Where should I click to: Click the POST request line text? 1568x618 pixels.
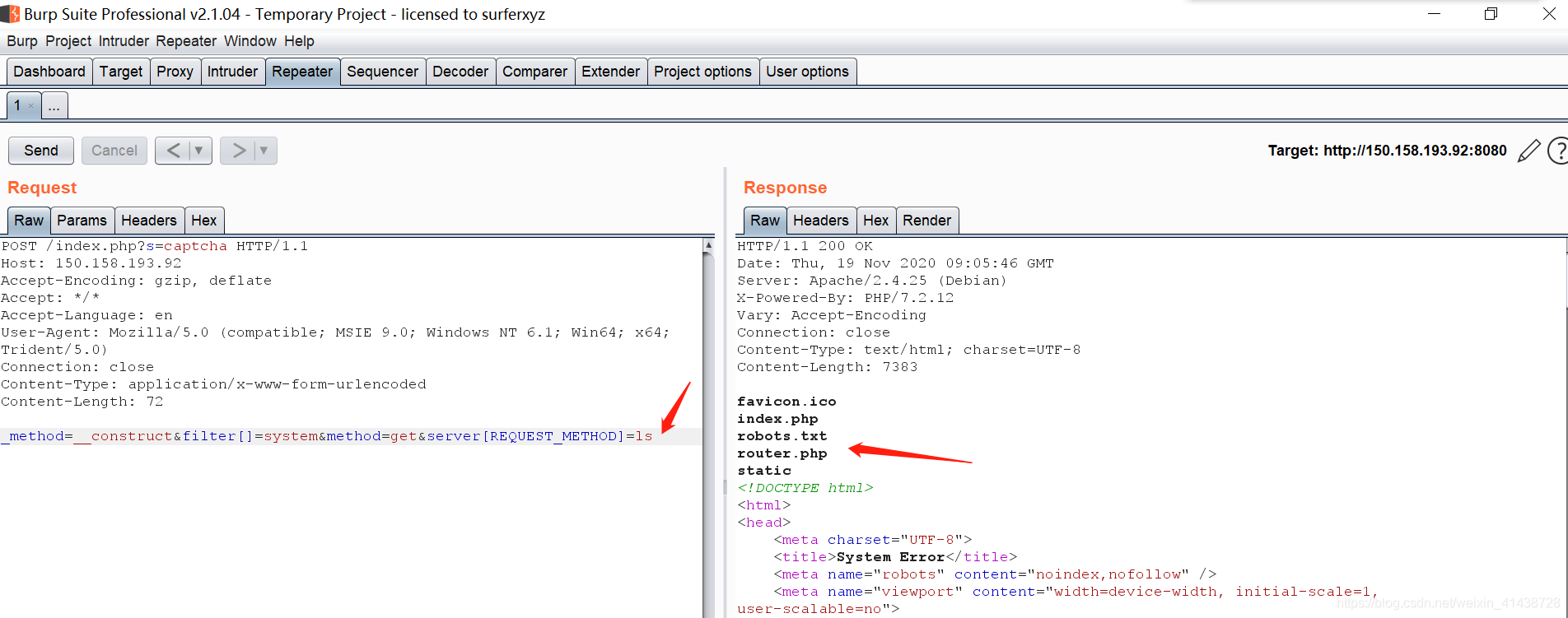(155, 246)
